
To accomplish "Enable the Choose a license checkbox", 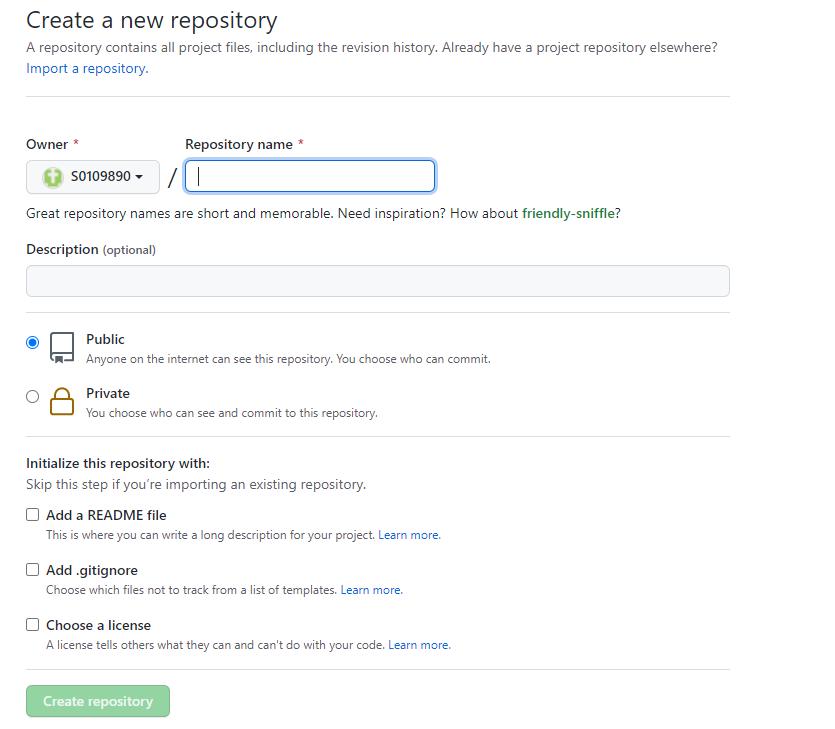I will pyautogui.click(x=32, y=625).
